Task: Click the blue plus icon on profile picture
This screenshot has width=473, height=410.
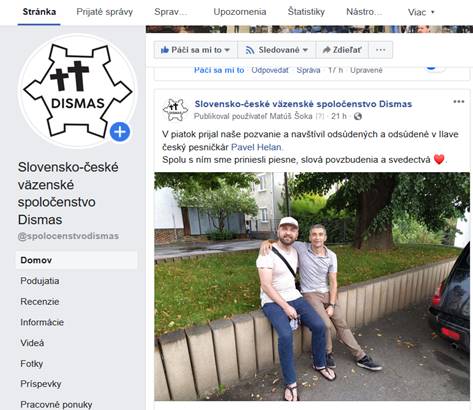Action: point(120,132)
